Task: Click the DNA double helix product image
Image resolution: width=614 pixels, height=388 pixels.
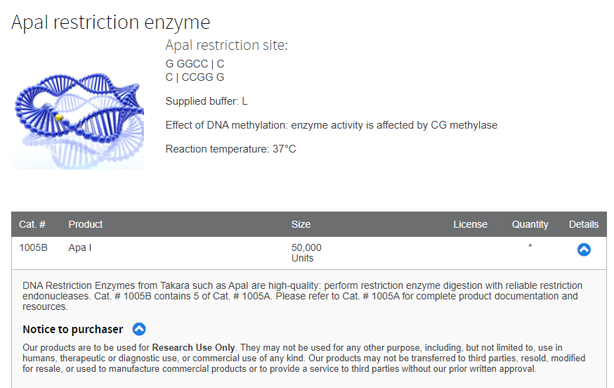Action: coord(78,120)
